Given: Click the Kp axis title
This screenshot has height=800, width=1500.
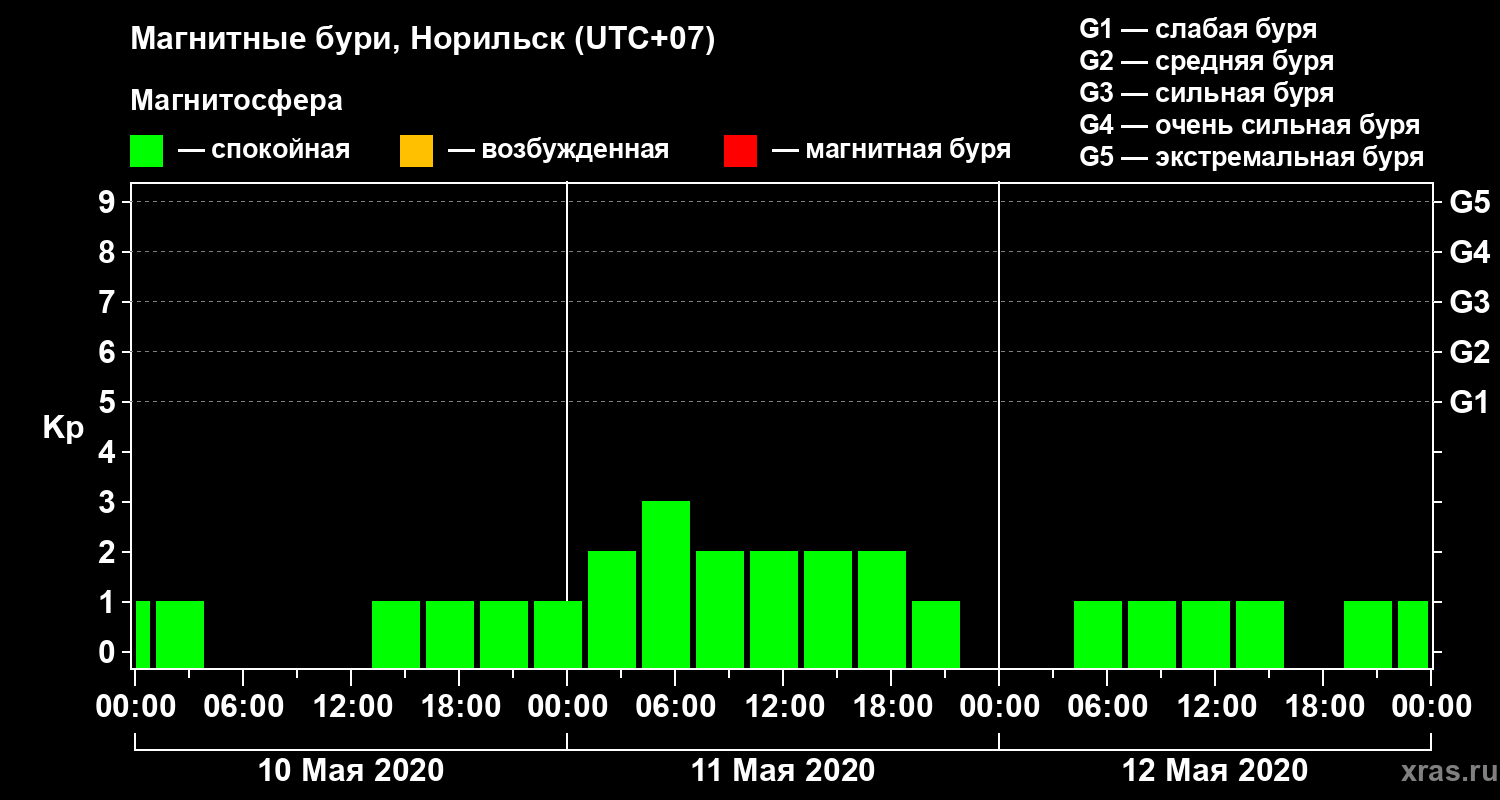Looking at the screenshot, I should point(63,428).
